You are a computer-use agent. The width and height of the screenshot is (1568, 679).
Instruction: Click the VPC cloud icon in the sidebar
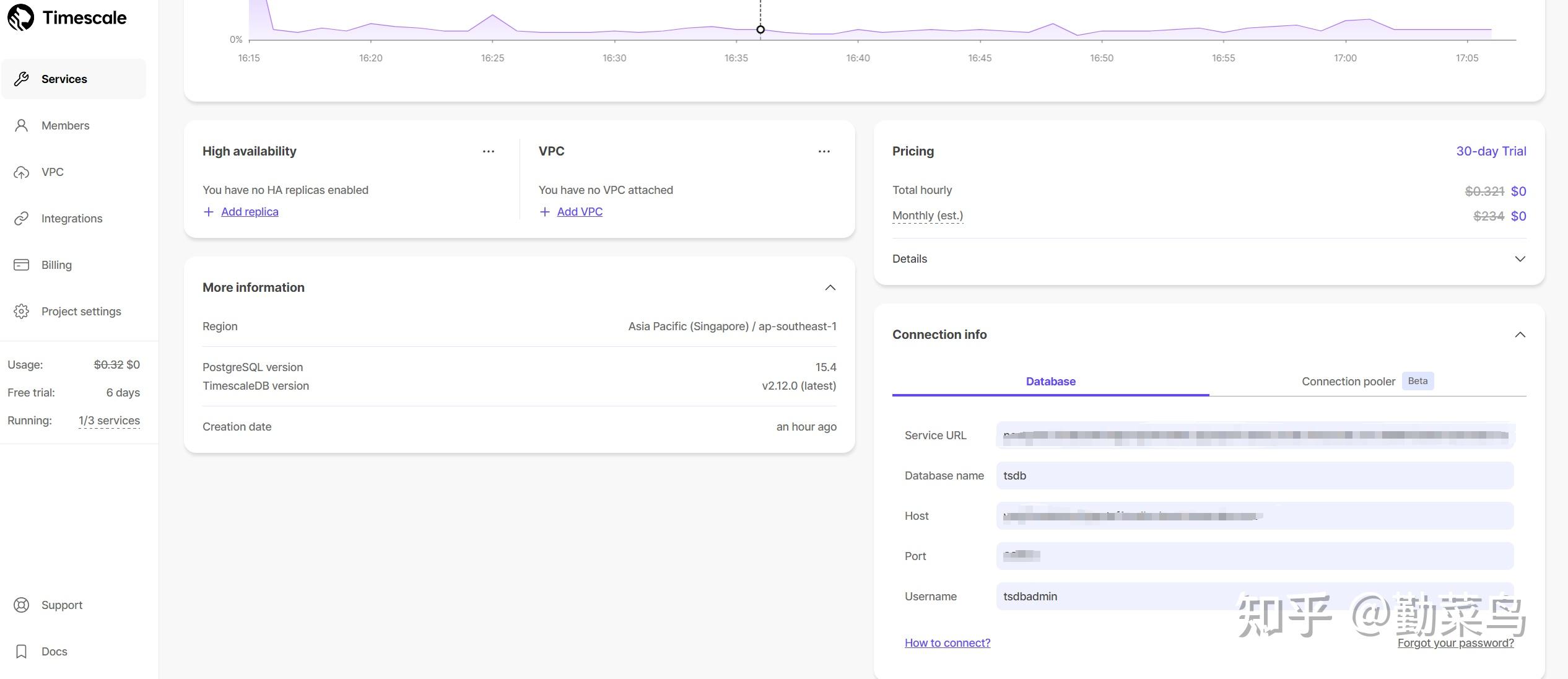[x=22, y=172]
